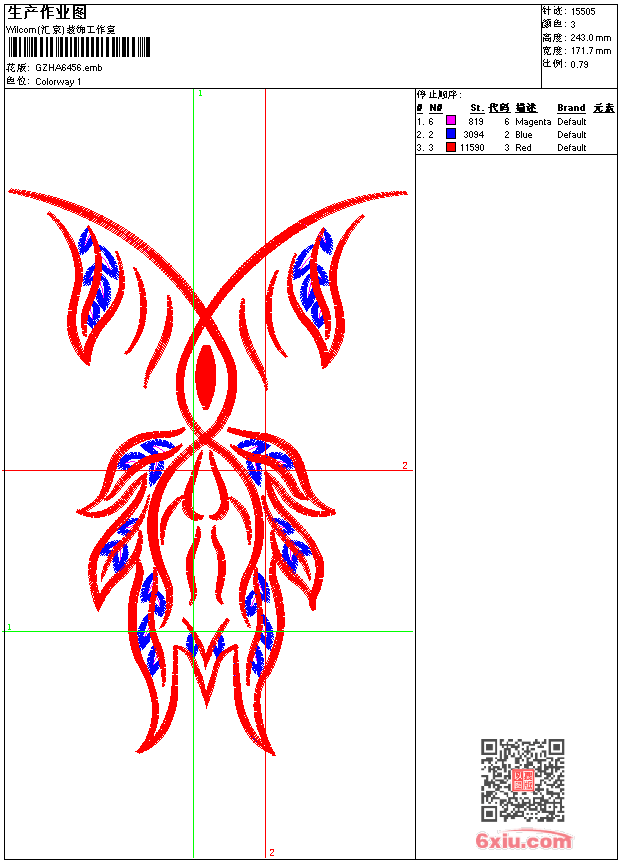Click the Red color swatch

451,147
